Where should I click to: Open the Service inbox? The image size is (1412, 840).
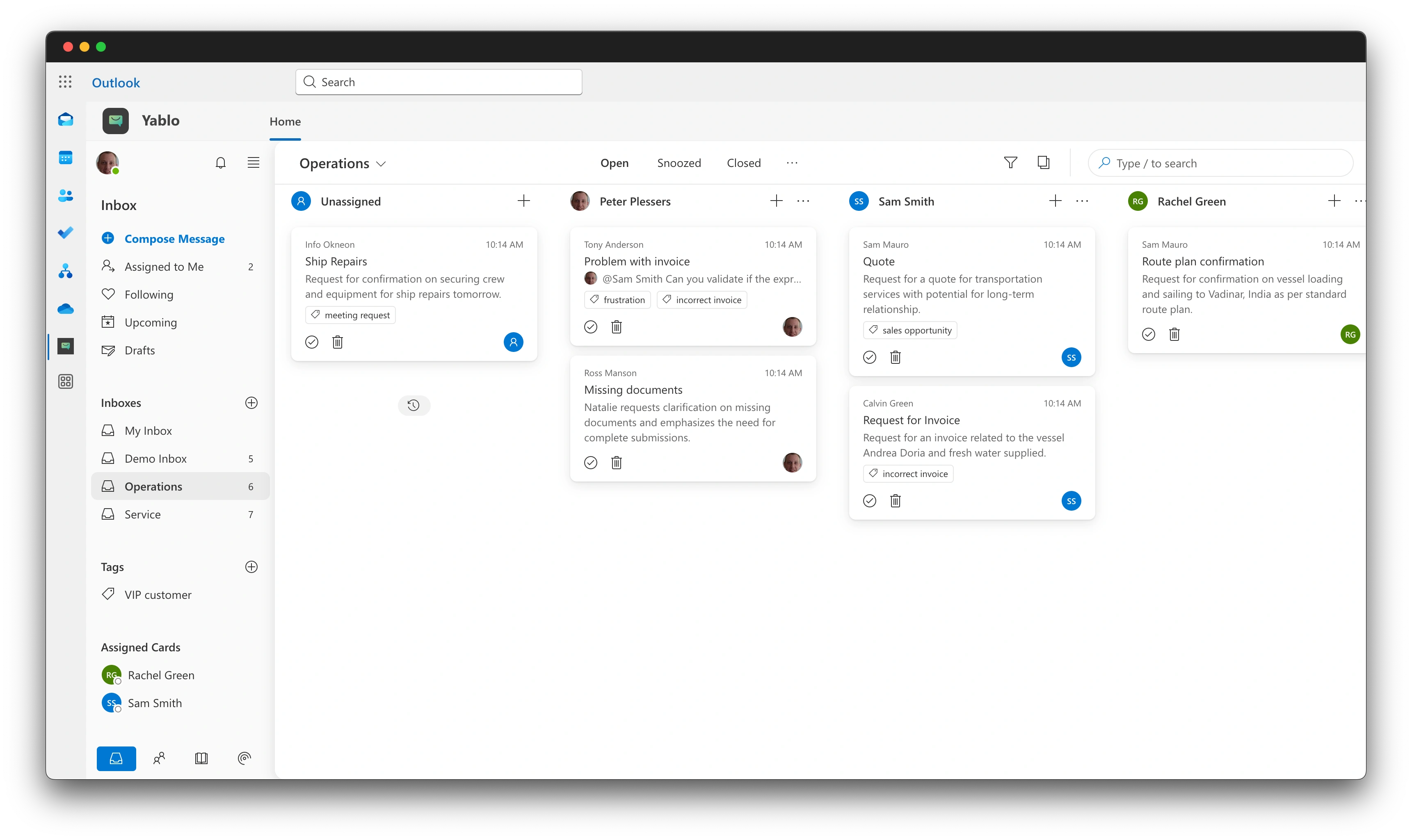tap(143, 514)
